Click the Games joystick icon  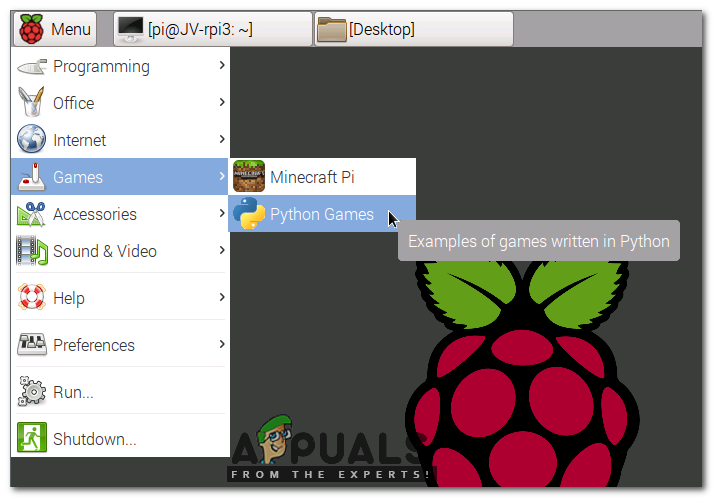tap(31, 176)
